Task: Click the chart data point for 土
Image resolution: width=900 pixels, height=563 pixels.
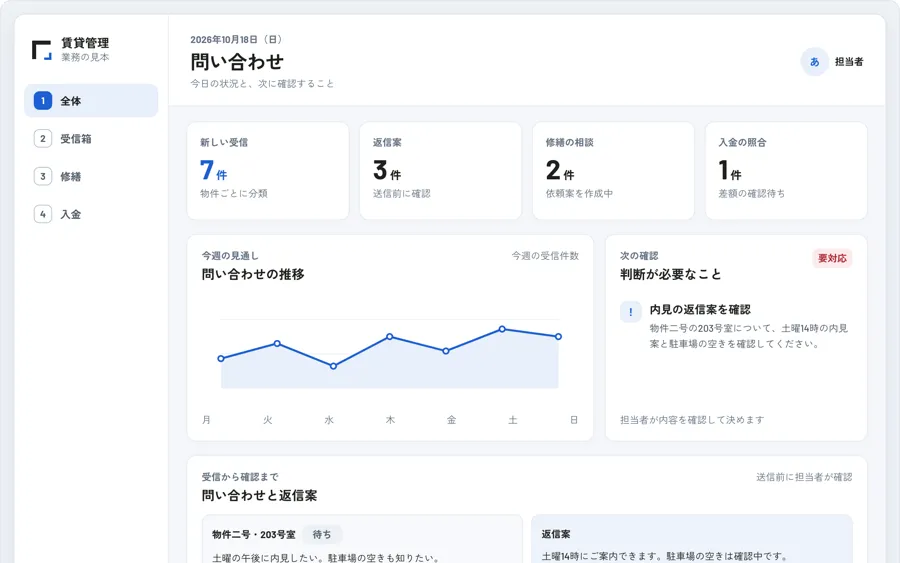Action: pyautogui.click(x=502, y=329)
